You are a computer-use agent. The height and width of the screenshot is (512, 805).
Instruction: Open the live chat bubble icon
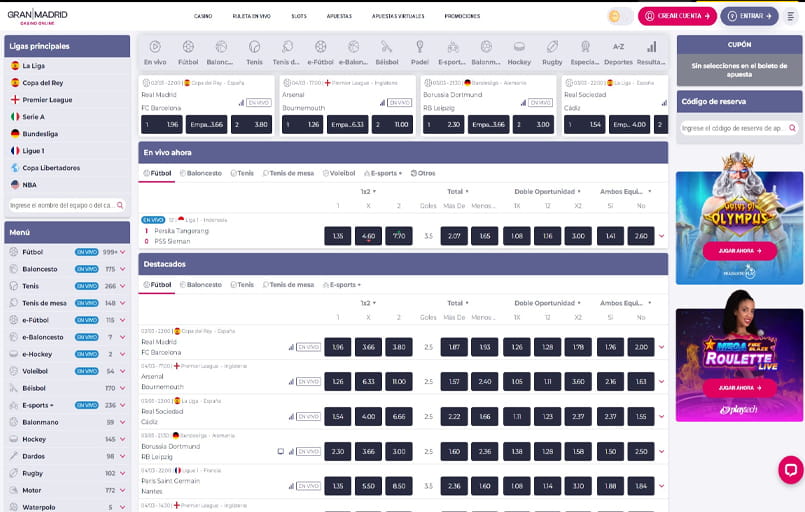coord(791,469)
